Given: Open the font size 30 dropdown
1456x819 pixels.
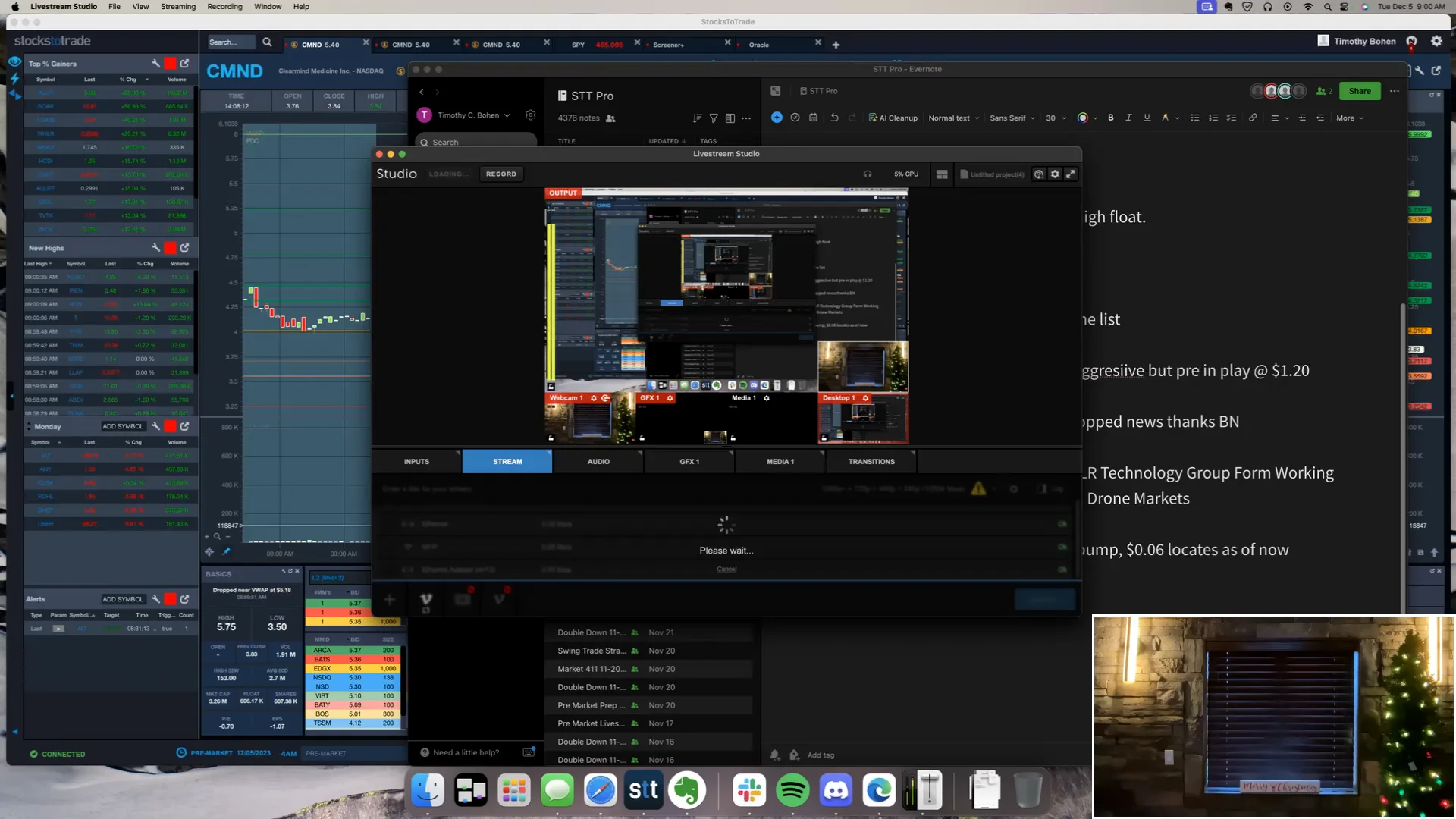Looking at the screenshot, I should point(1054,118).
